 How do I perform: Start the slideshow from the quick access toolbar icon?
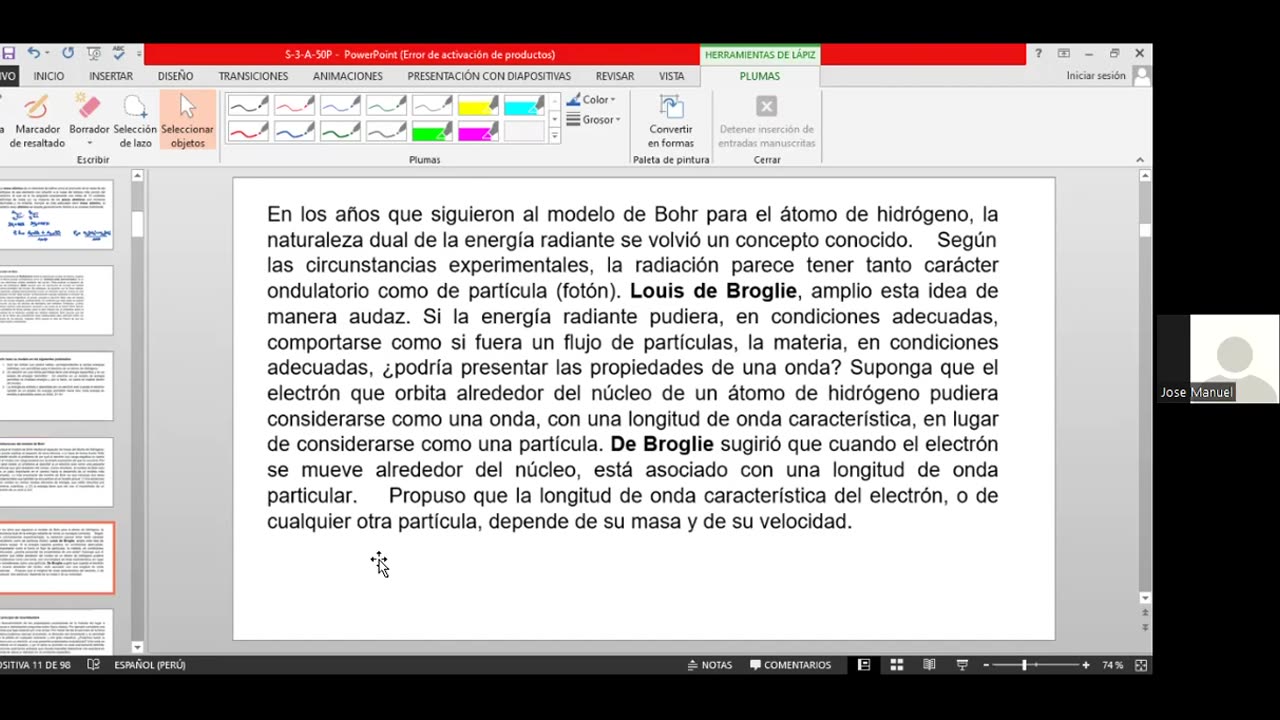click(93, 53)
